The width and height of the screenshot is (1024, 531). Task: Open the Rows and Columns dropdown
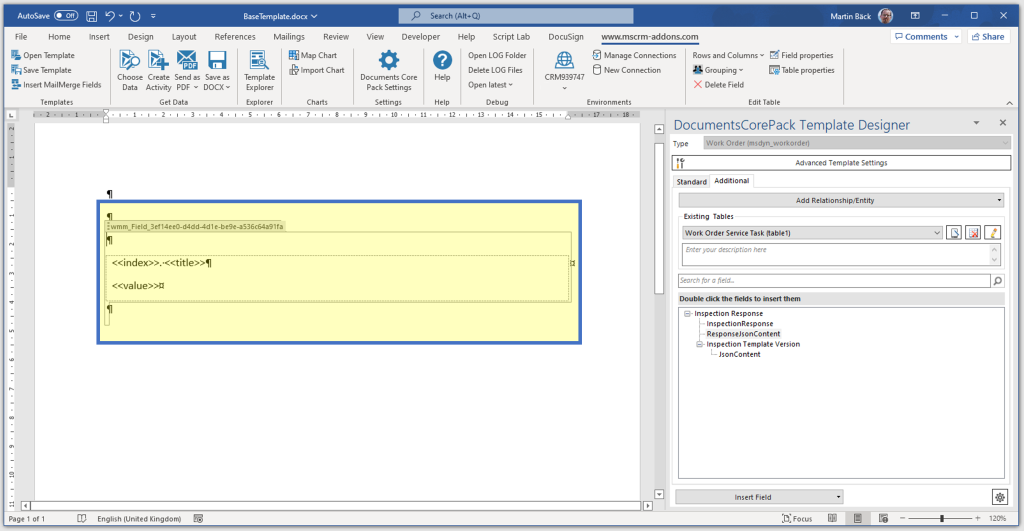coord(728,56)
